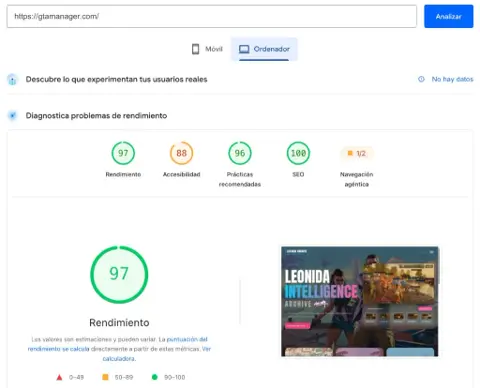The height and width of the screenshot is (388, 480).
Task: Click the Prácticas recomendadas label
Action: tap(240, 179)
